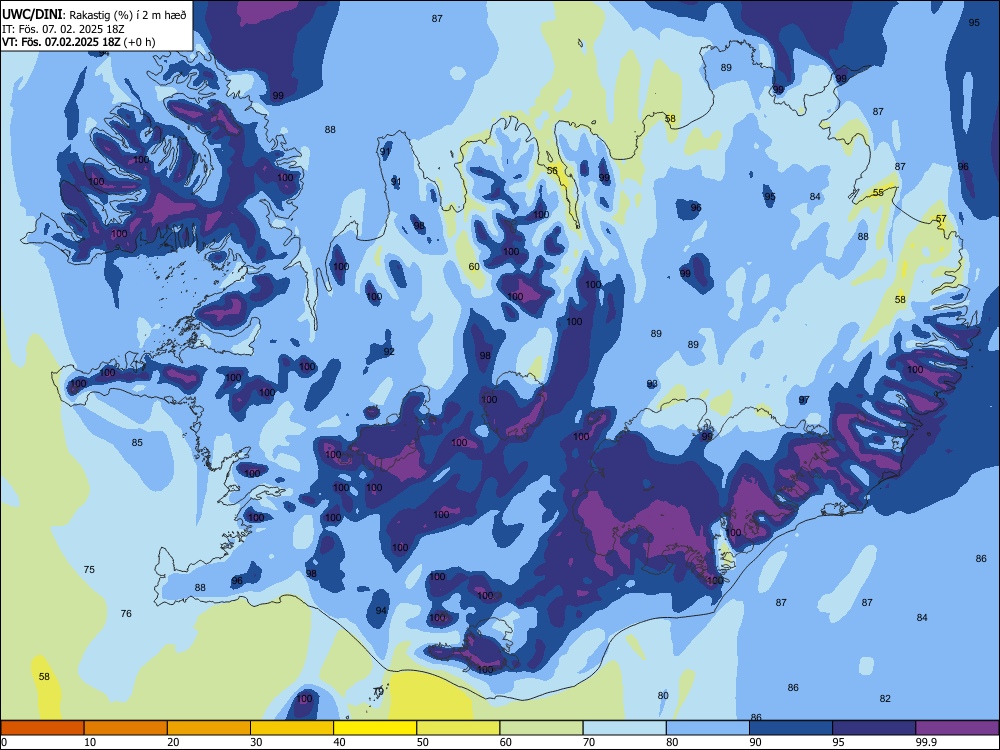Select the '90' legend scale label
The height and width of the screenshot is (750, 1000).
coord(755,742)
